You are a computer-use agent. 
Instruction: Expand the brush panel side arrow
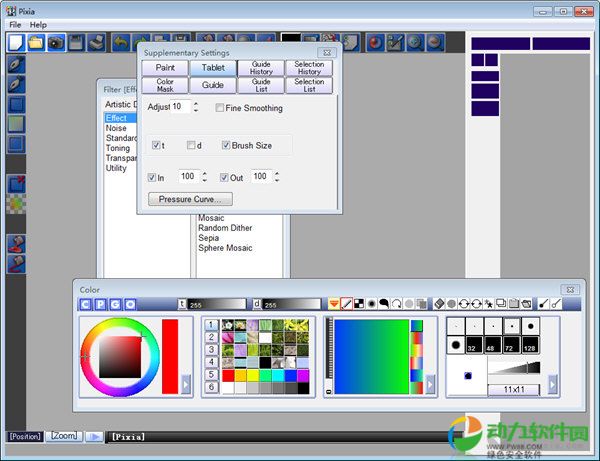click(x=552, y=383)
